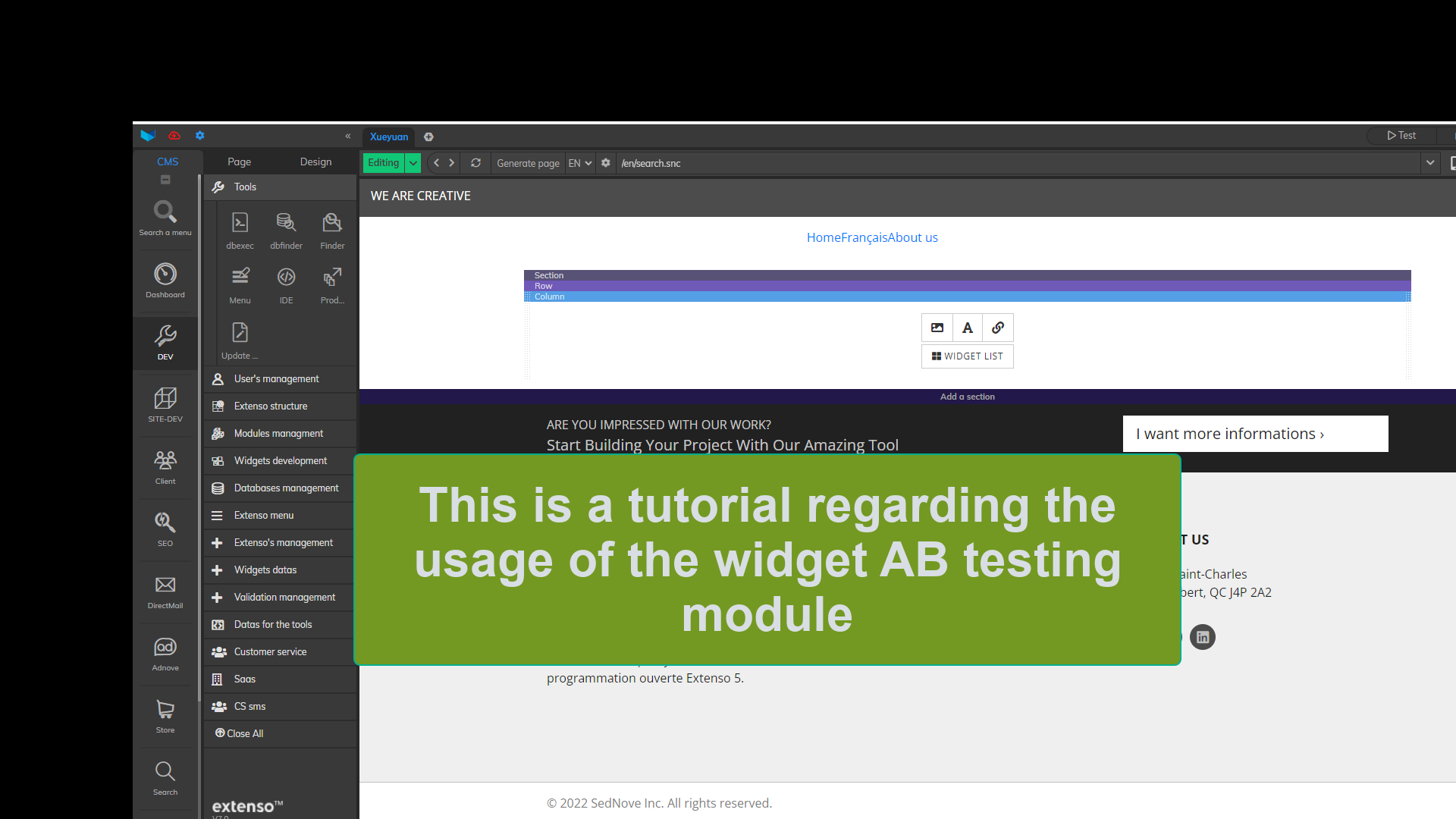Expand Customer service section
The height and width of the screenshot is (819, 1456).
click(280, 652)
